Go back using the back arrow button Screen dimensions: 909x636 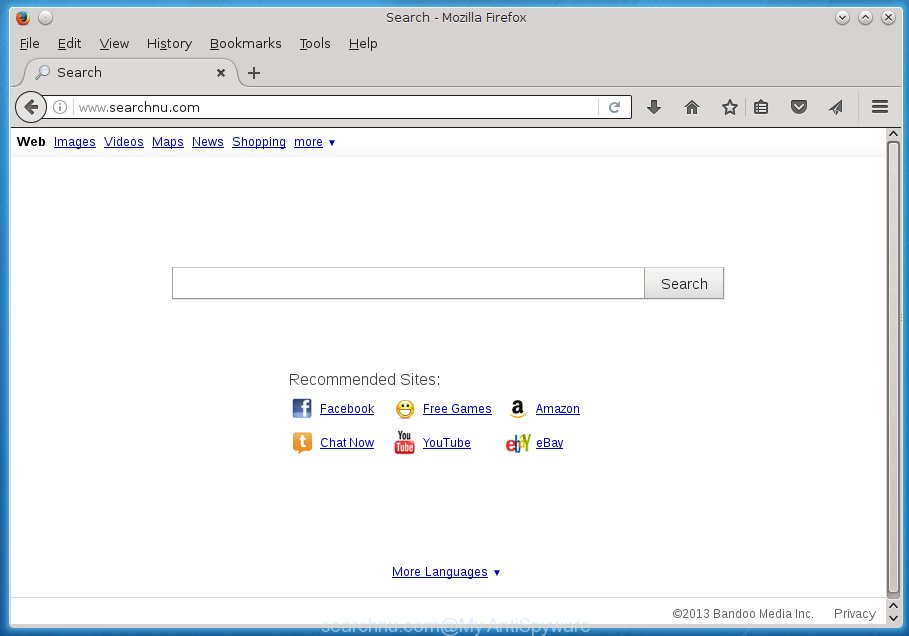pyautogui.click(x=31, y=107)
